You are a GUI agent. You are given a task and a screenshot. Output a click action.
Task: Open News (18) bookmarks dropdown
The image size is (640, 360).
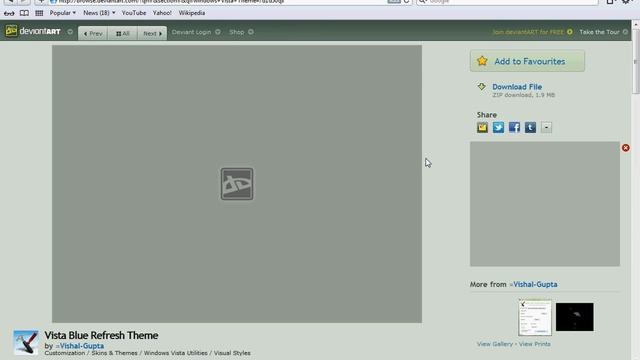[x=99, y=13]
